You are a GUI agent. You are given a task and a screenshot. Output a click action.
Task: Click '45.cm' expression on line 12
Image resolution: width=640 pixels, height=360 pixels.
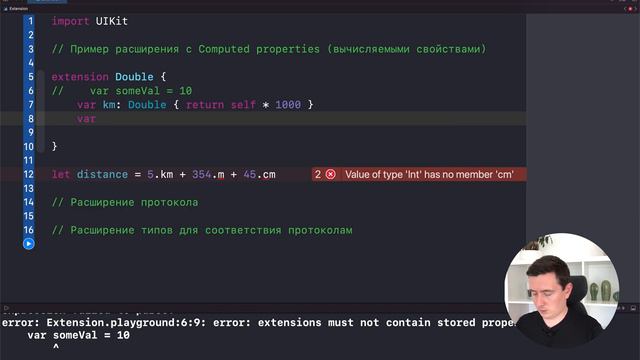[x=259, y=174]
